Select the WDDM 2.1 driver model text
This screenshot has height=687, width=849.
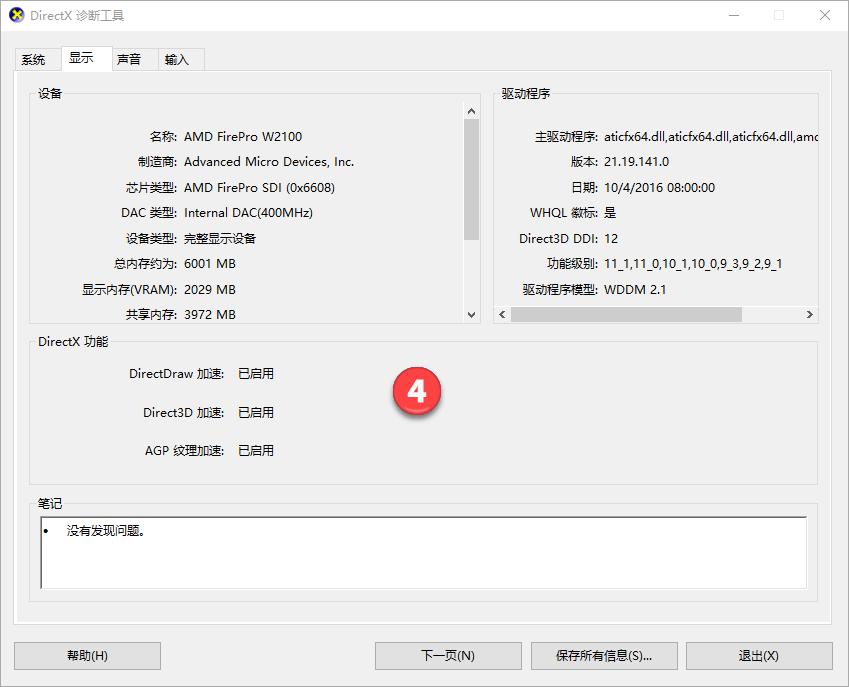pyautogui.click(x=633, y=289)
